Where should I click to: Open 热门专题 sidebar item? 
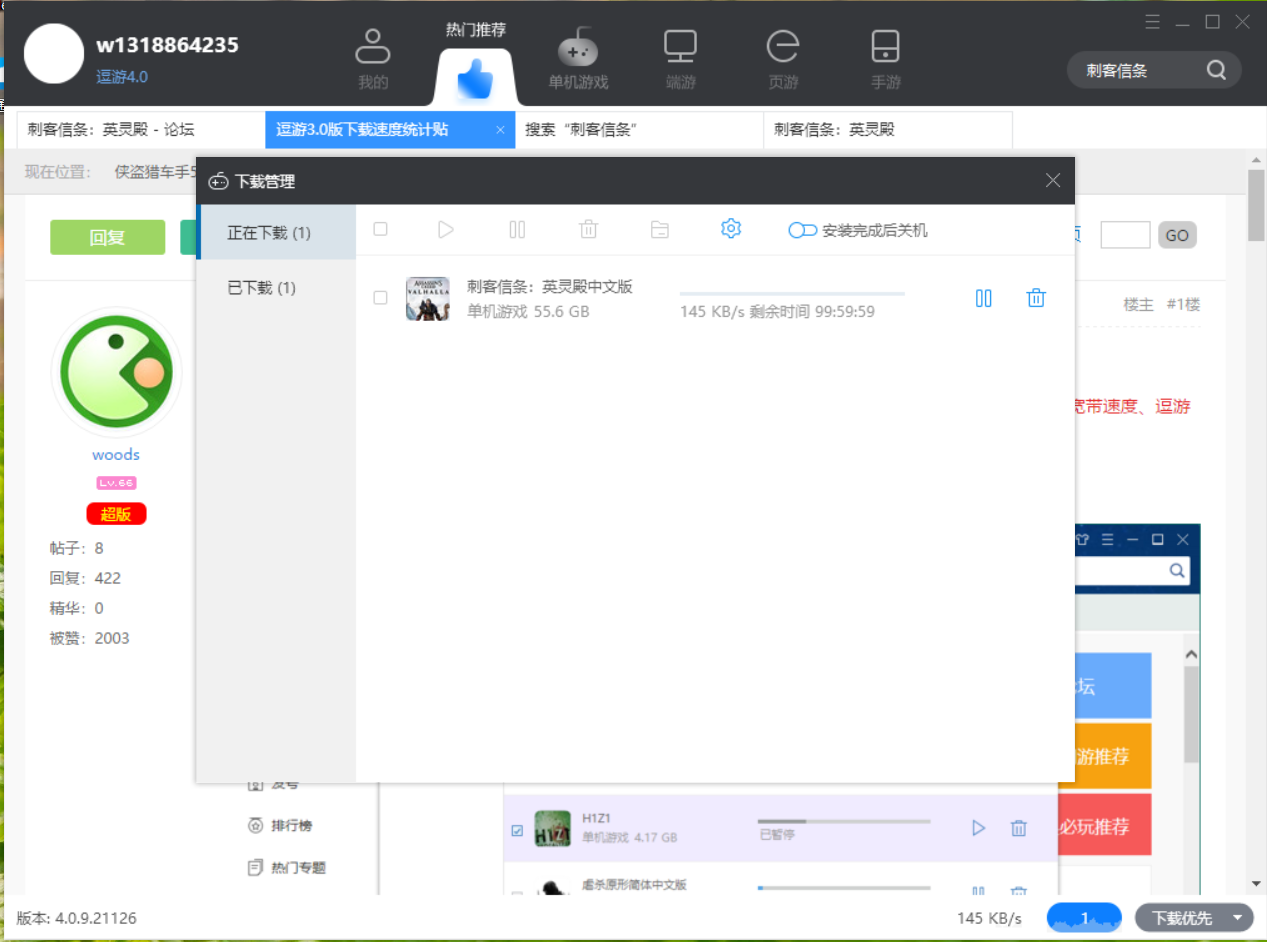tap(286, 867)
